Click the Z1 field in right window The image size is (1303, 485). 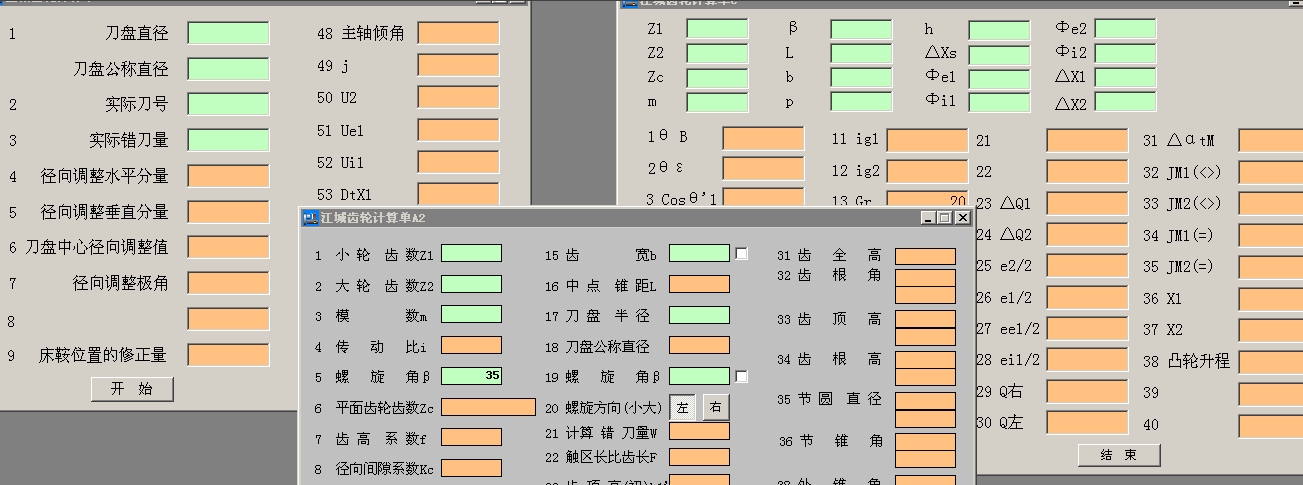click(717, 29)
